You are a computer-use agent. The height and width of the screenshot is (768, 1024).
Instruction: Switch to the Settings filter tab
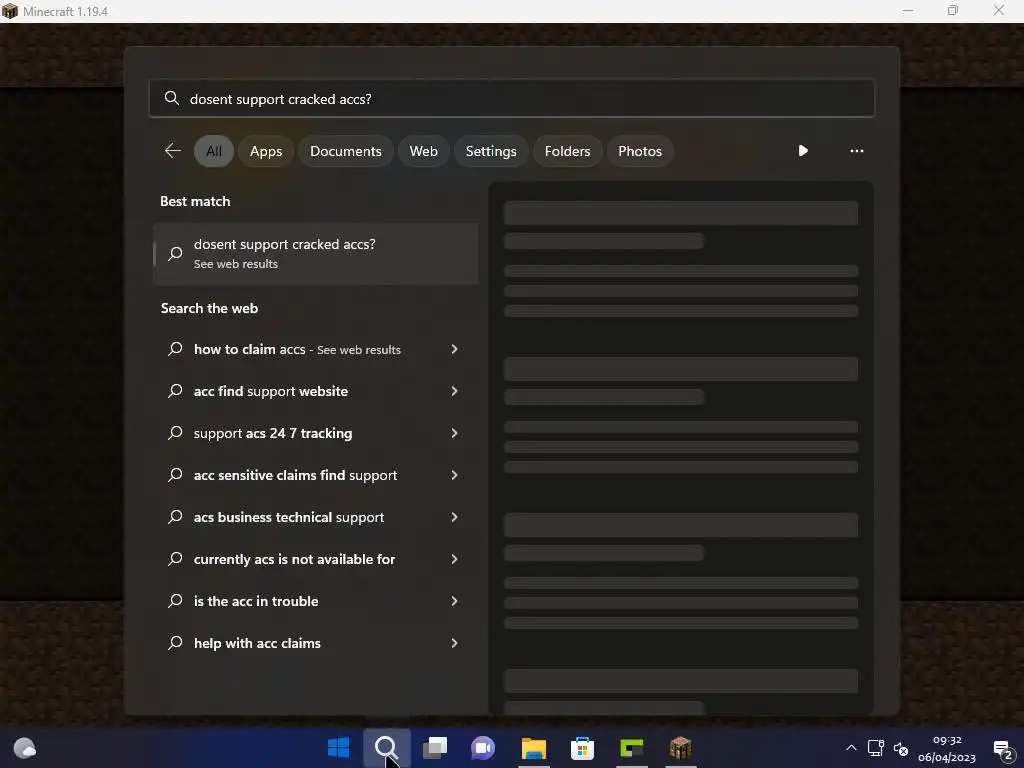491,151
